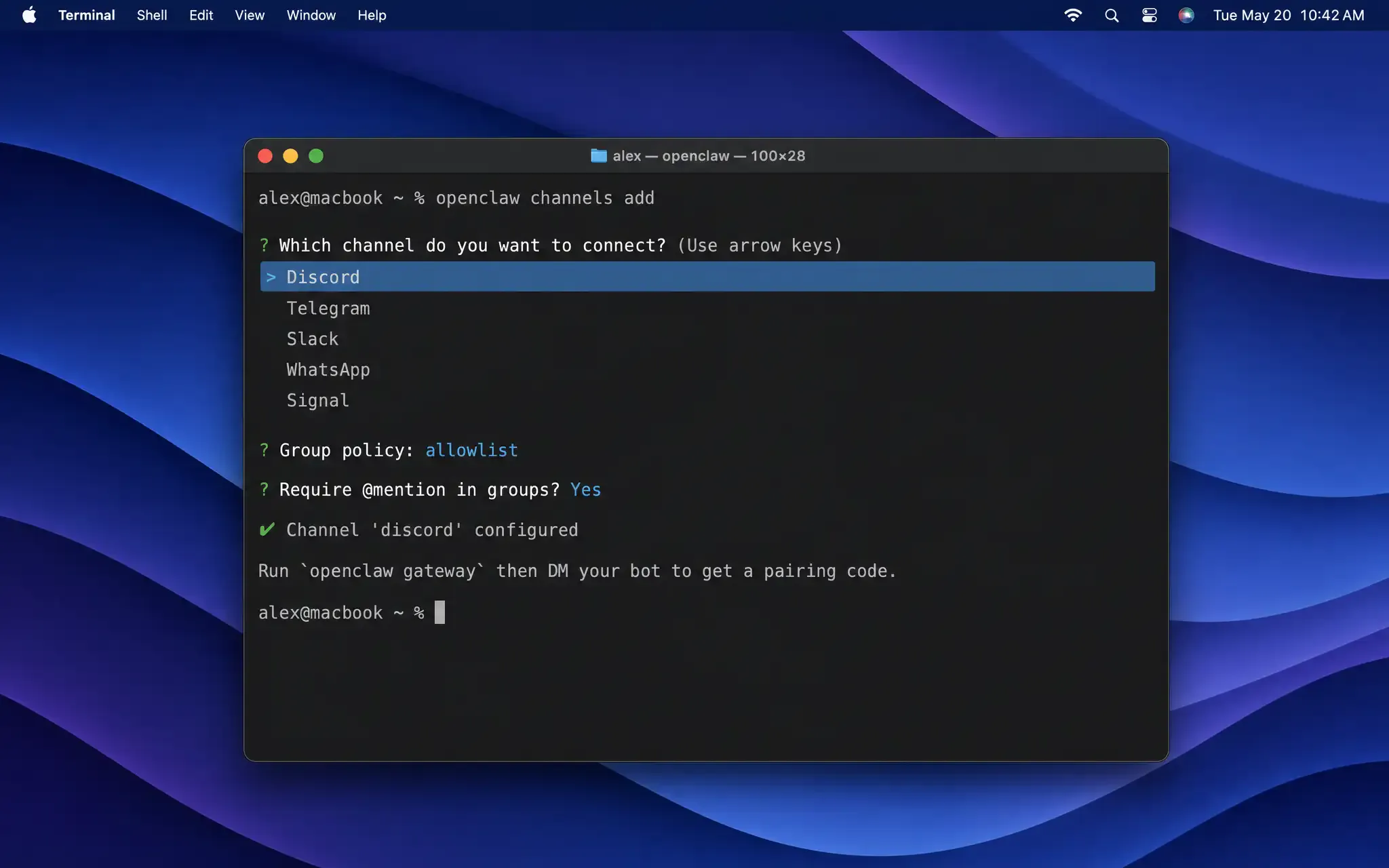Click the Wi-Fi status icon

click(1073, 15)
